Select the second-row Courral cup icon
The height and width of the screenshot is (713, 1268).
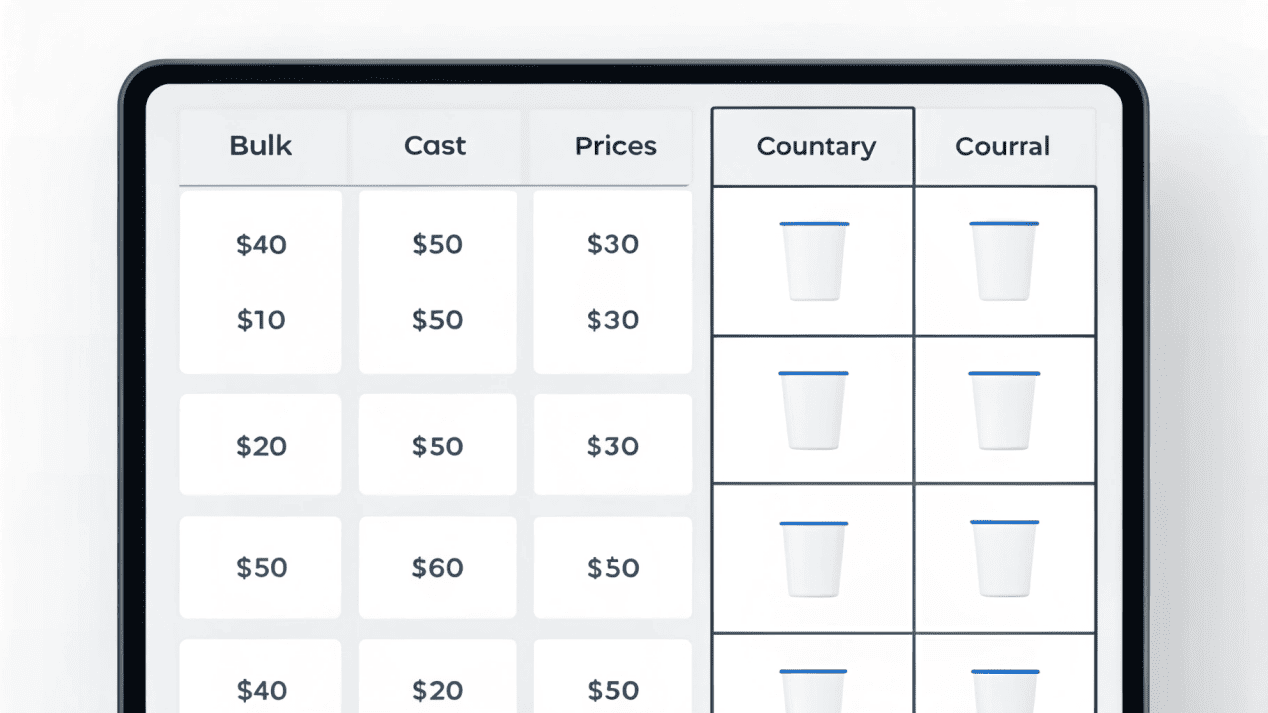(x=1004, y=411)
